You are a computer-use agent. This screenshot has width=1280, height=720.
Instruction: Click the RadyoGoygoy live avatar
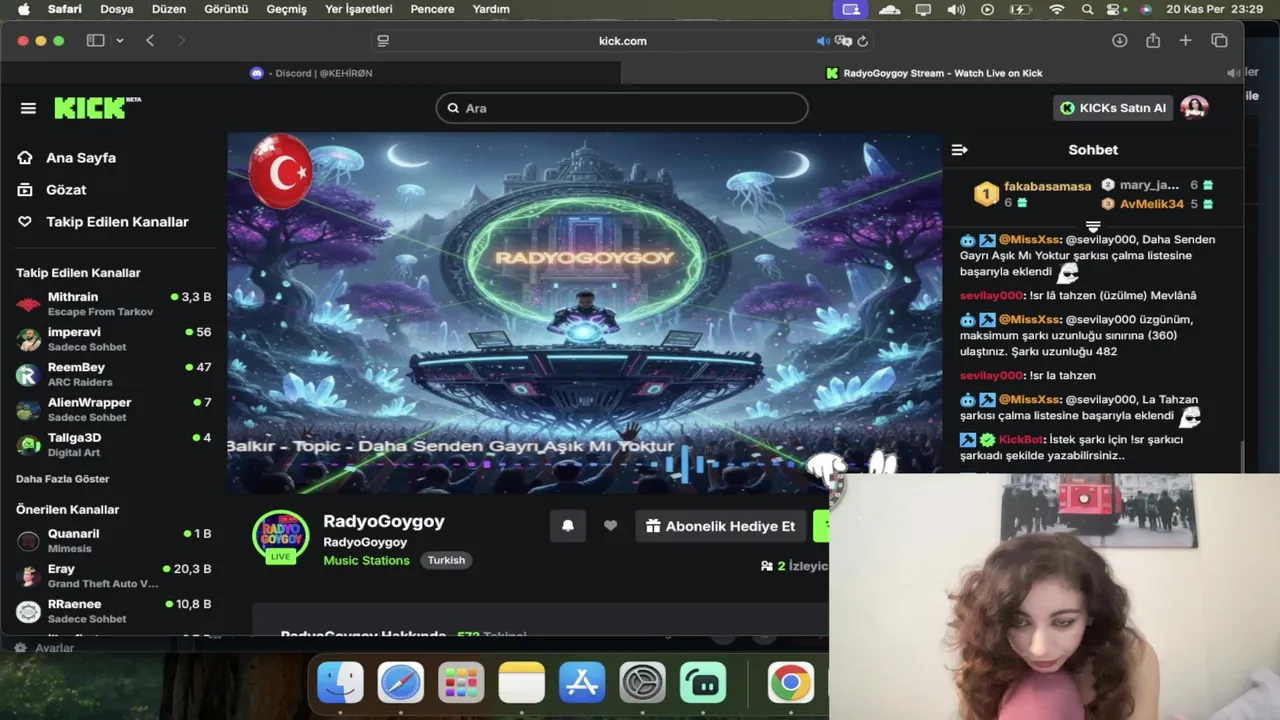click(281, 537)
